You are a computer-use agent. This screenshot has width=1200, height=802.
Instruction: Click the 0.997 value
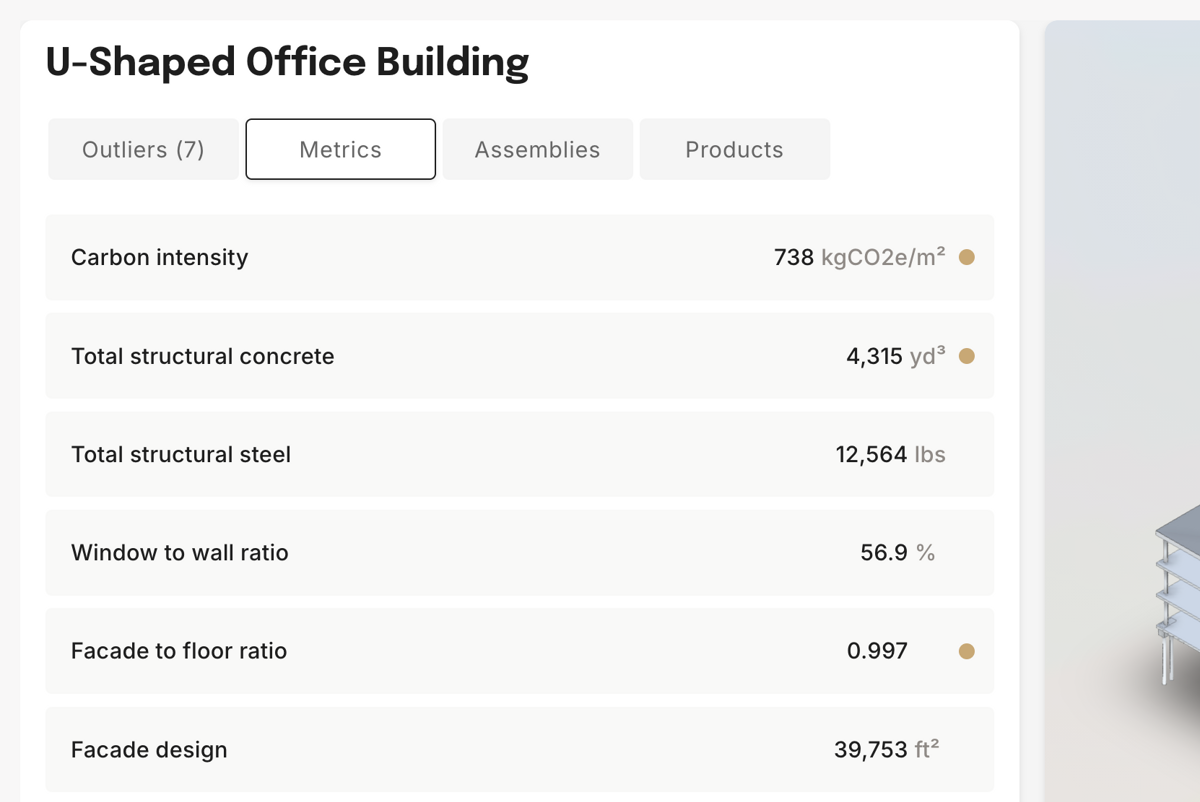(877, 651)
